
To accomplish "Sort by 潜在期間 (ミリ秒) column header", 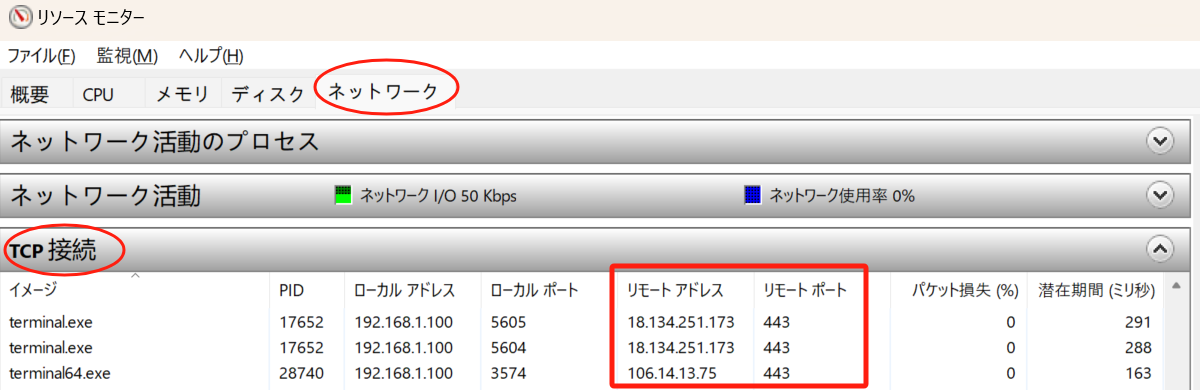I will [x=1096, y=290].
